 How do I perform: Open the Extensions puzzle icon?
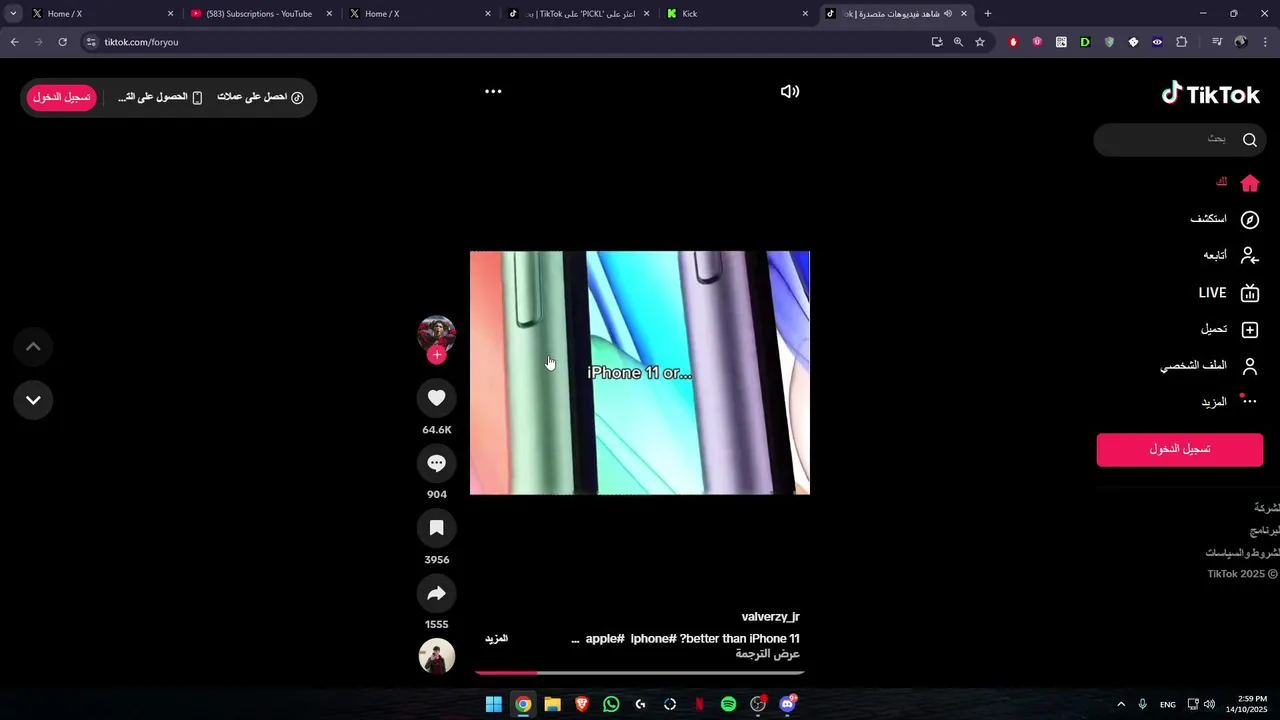1182,42
